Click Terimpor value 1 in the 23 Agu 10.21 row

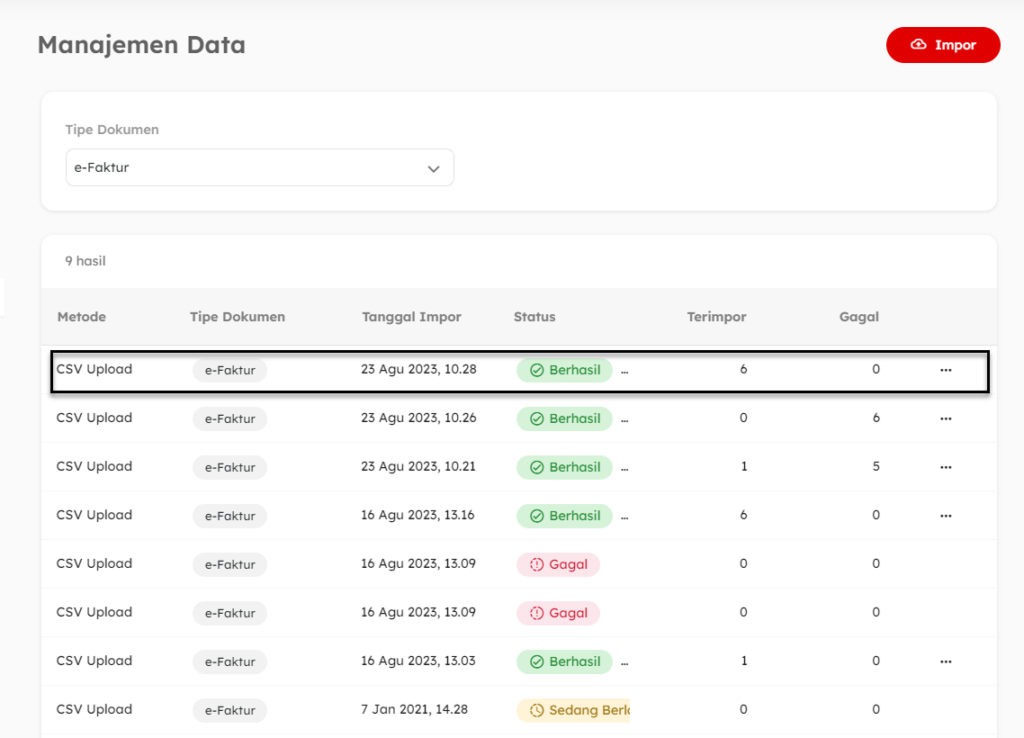point(743,466)
